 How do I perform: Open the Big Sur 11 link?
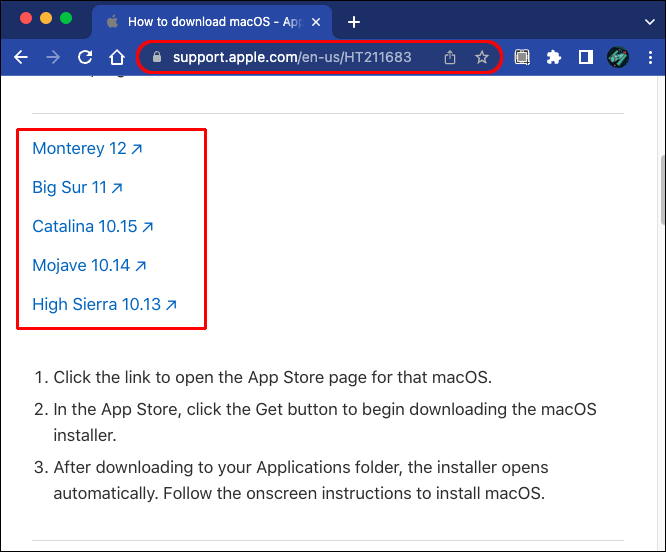(77, 187)
